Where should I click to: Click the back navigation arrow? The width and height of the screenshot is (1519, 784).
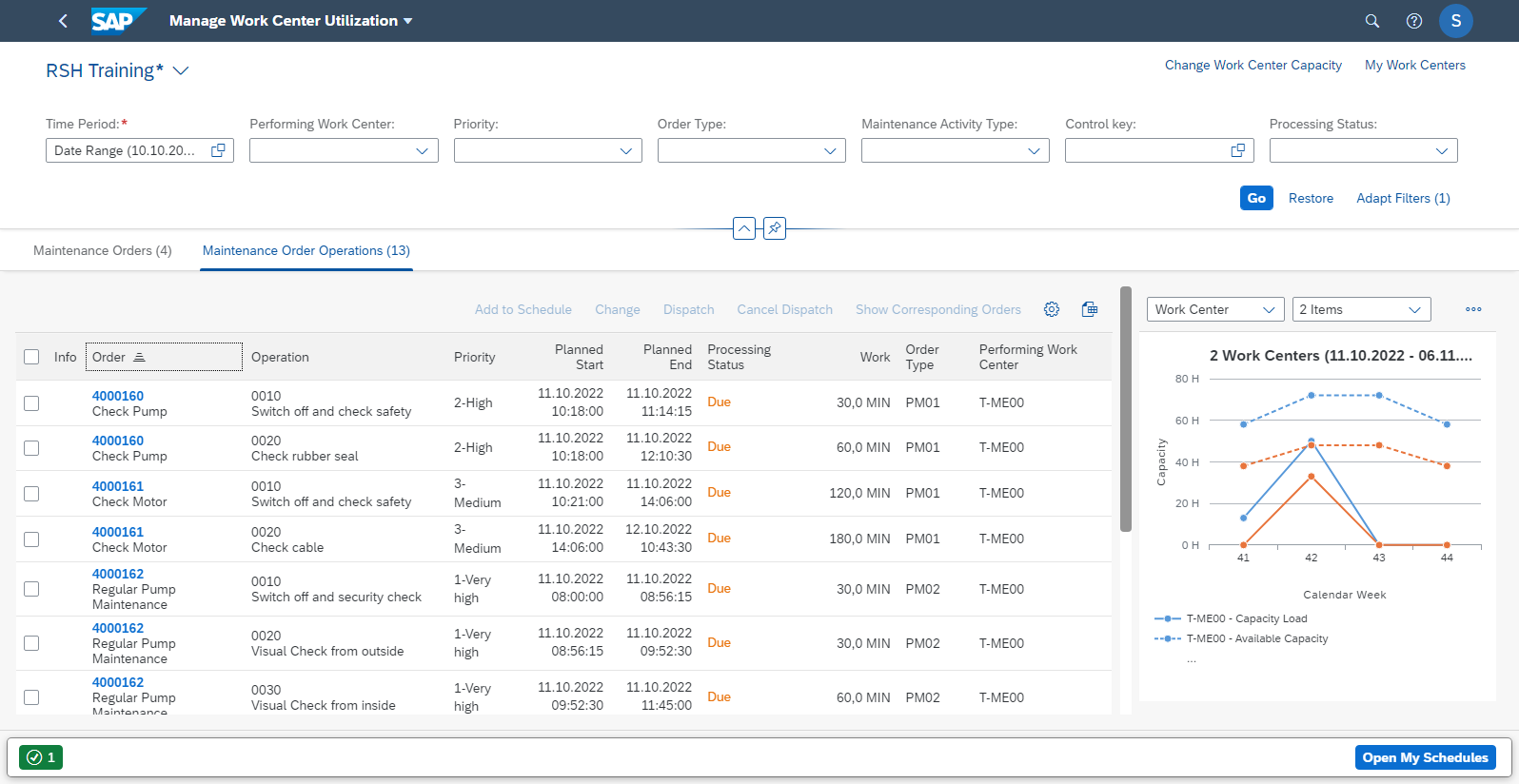(63, 21)
